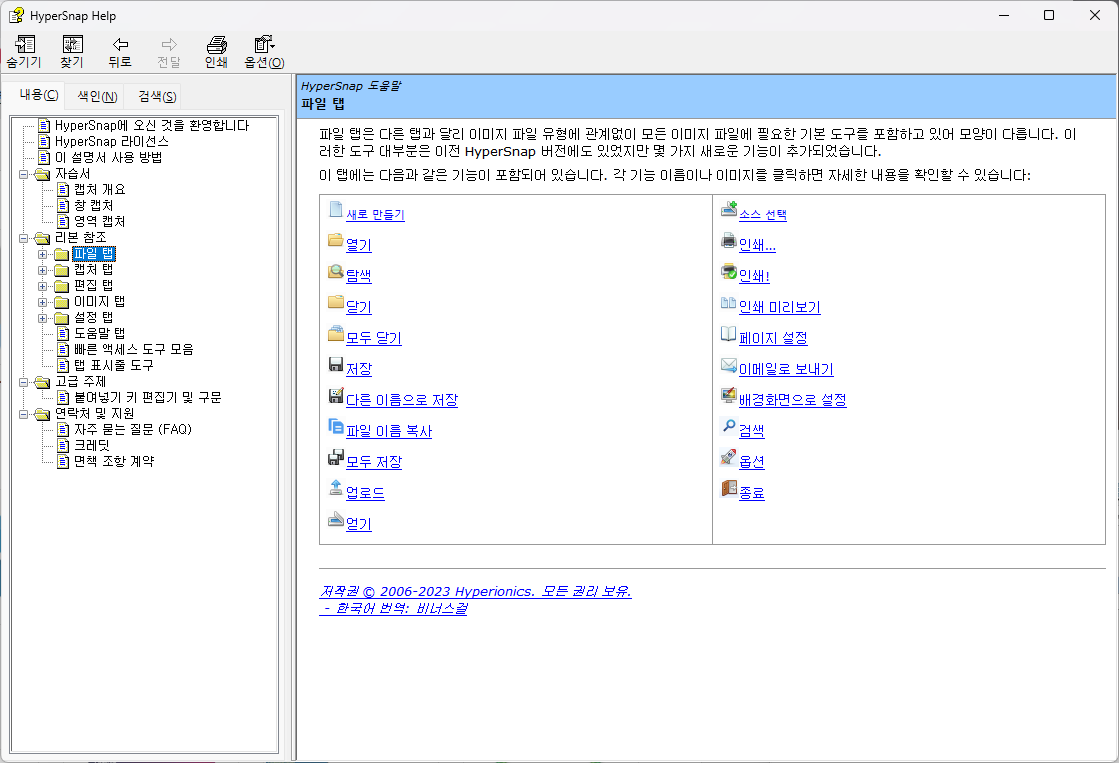Open the 옵션(O) toolbar icon

click(264, 45)
